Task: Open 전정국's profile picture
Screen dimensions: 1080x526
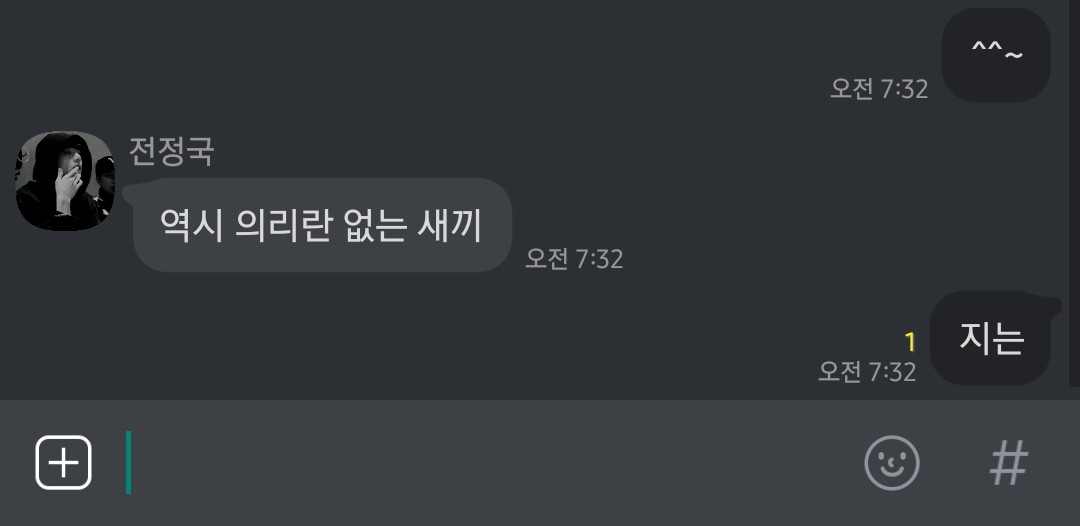Action: pyautogui.click(x=65, y=180)
